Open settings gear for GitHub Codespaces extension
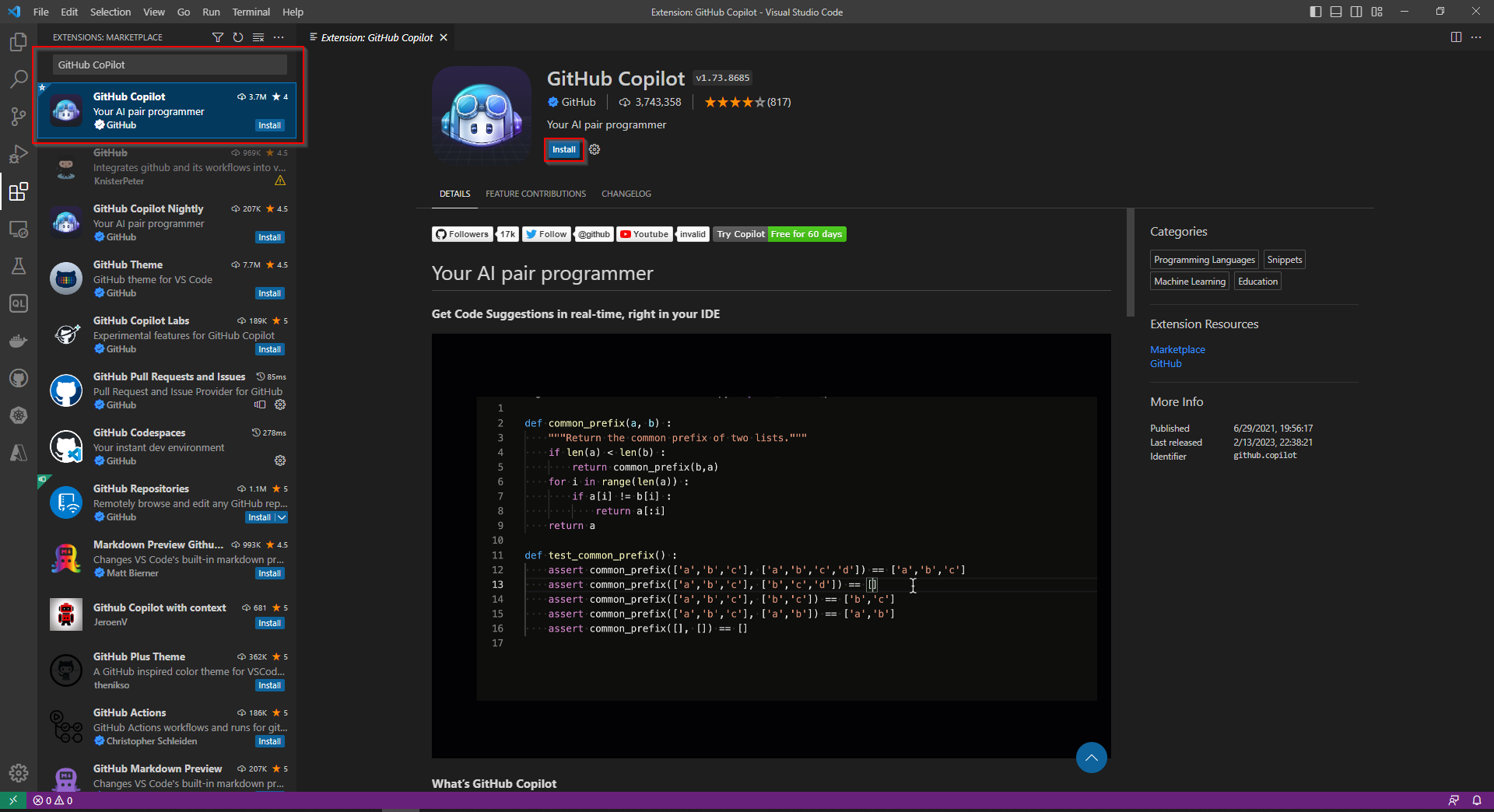 tap(279, 460)
